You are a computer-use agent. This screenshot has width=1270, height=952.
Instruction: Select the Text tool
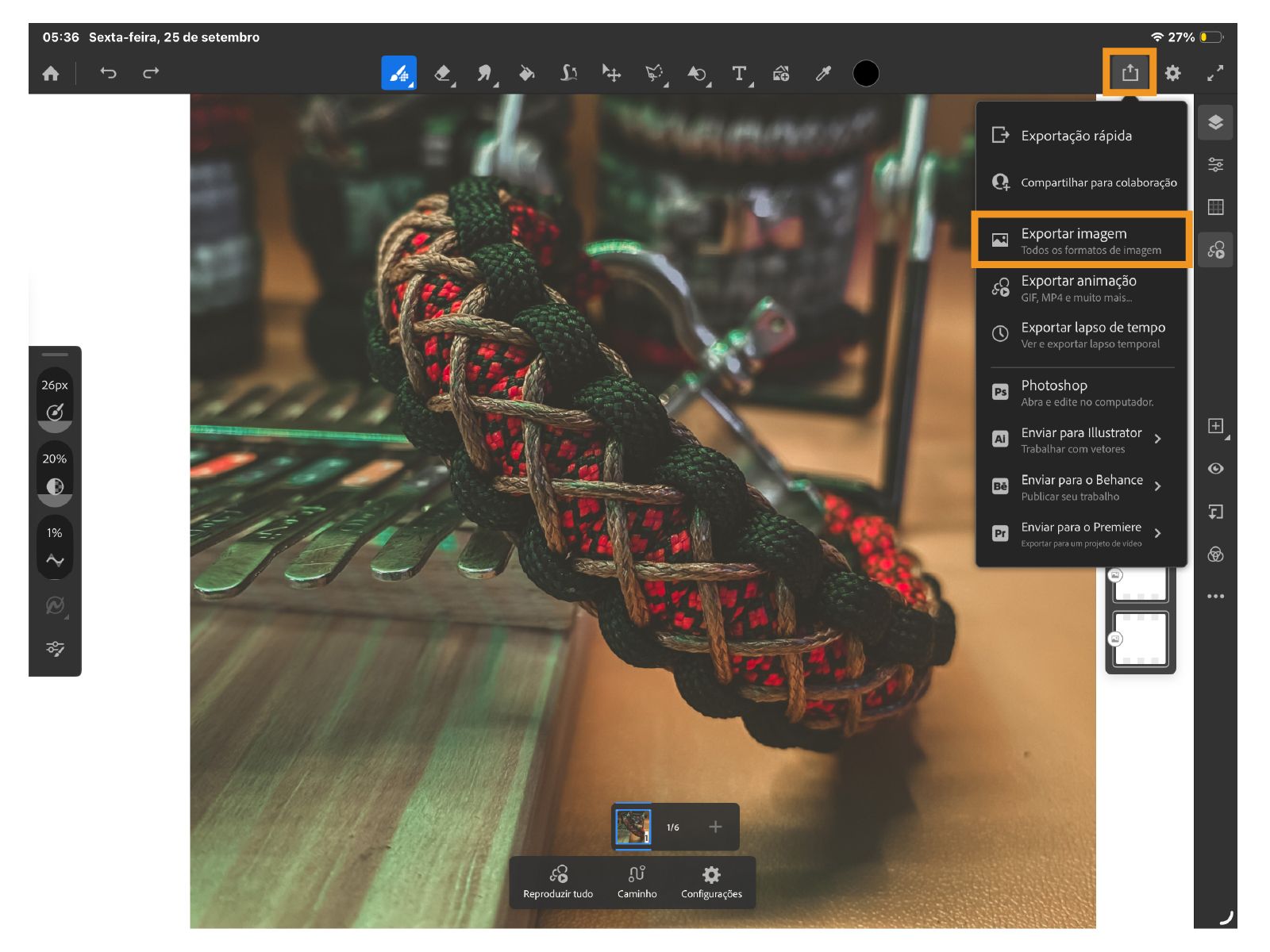pos(739,74)
